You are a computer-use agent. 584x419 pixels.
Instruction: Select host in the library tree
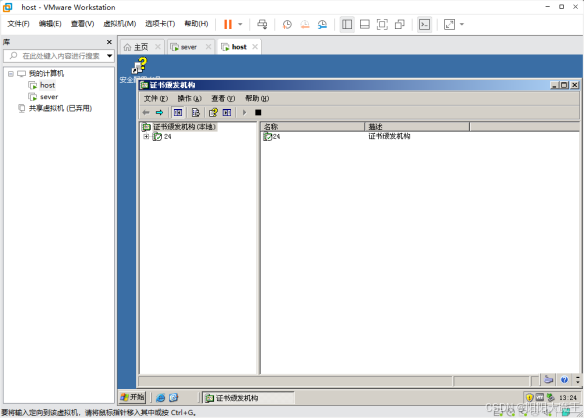point(47,85)
